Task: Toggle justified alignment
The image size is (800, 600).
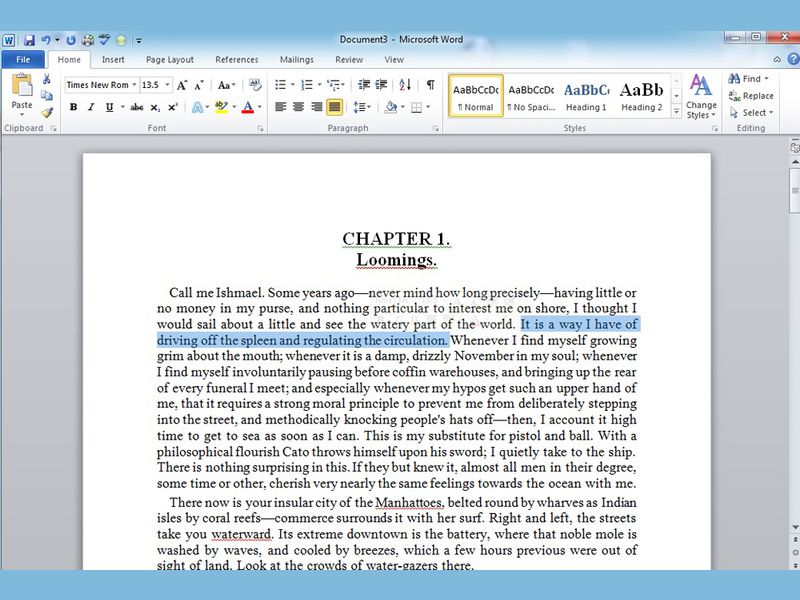Action: [x=335, y=107]
